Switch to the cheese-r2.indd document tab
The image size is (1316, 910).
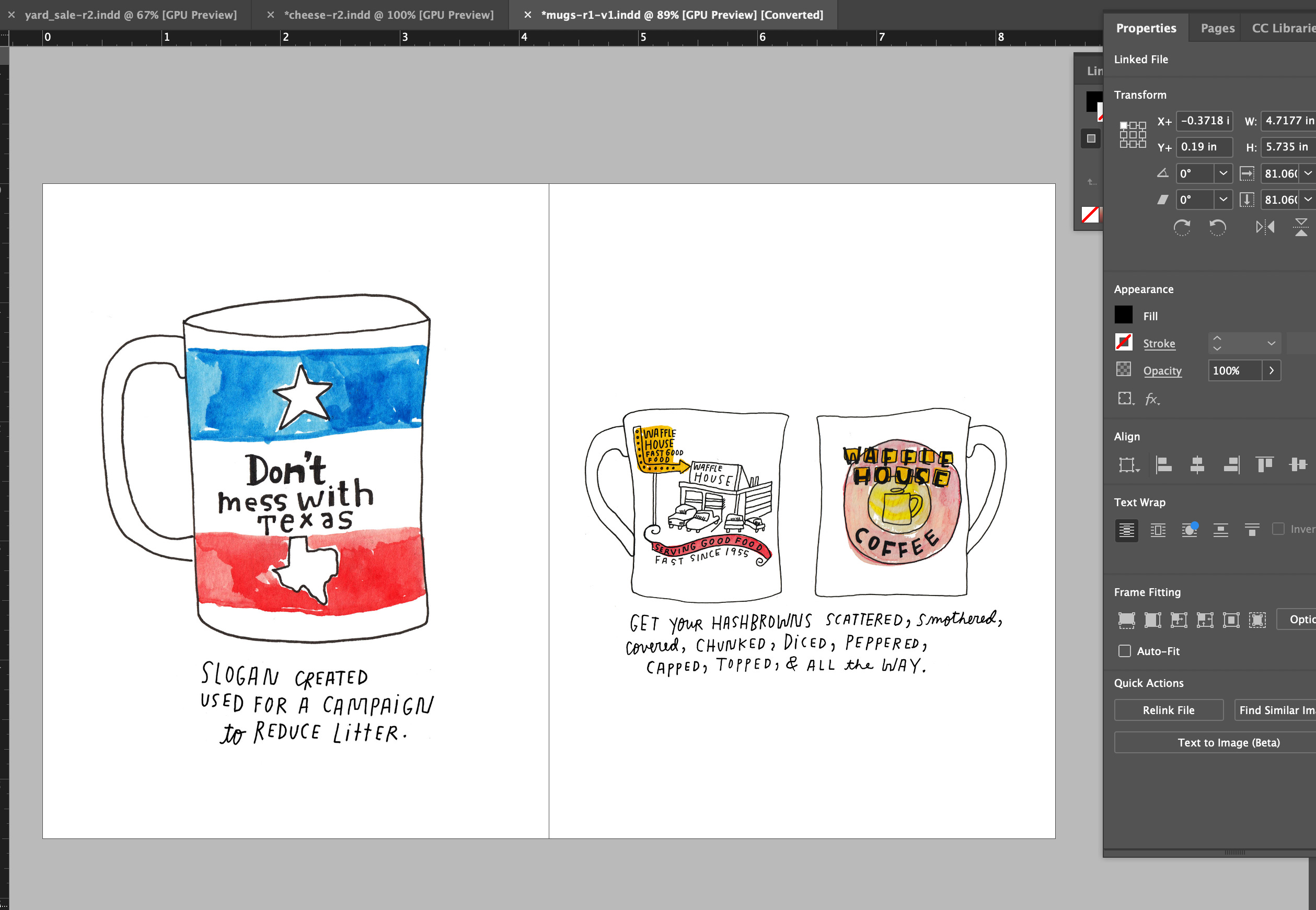click(x=388, y=15)
